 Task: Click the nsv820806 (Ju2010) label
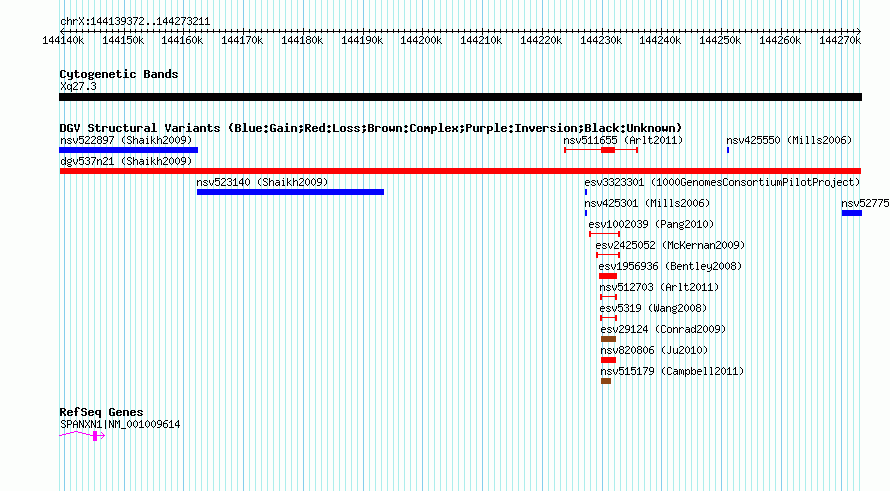(x=654, y=350)
